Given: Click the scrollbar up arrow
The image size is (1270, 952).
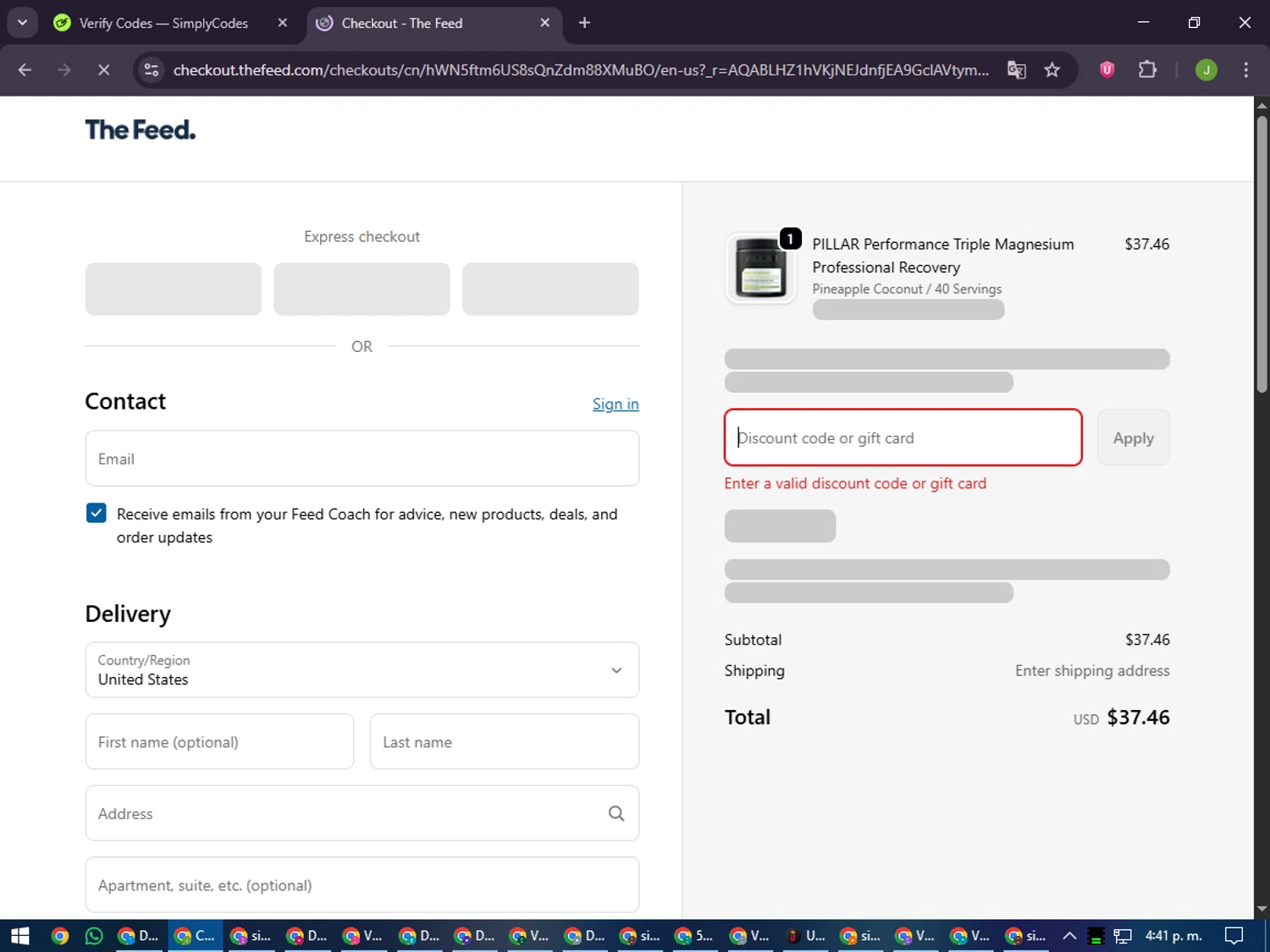Looking at the screenshot, I should pos(1262,106).
